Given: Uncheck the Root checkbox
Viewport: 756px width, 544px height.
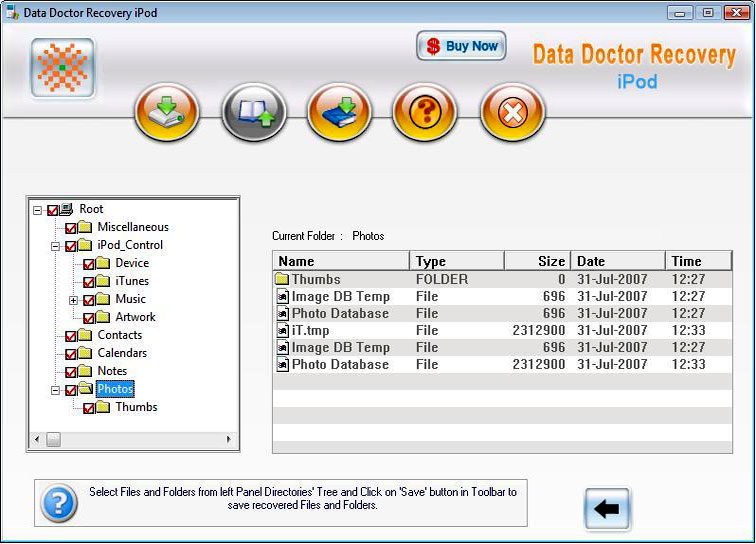Looking at the screenshot, I should pyautogui.click(x=53, y=210).
